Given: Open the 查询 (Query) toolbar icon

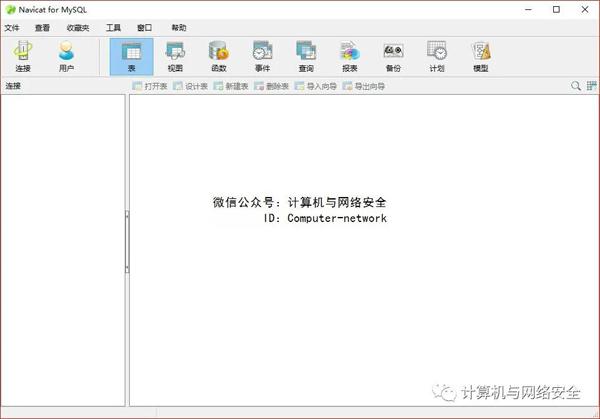Looking at the screenshot, I should point(306,57).
